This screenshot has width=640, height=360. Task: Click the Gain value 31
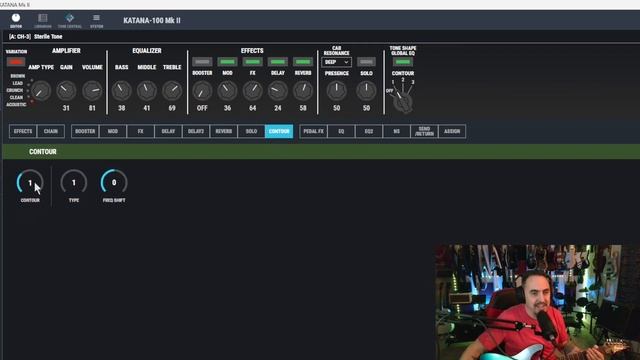pyautogui.click(x=66, y=108)
